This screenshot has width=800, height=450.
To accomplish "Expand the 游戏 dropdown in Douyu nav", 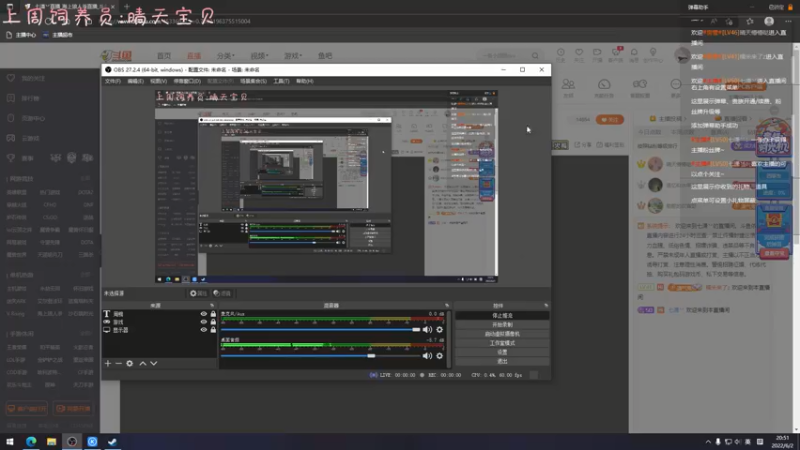I will click(293, 56).
